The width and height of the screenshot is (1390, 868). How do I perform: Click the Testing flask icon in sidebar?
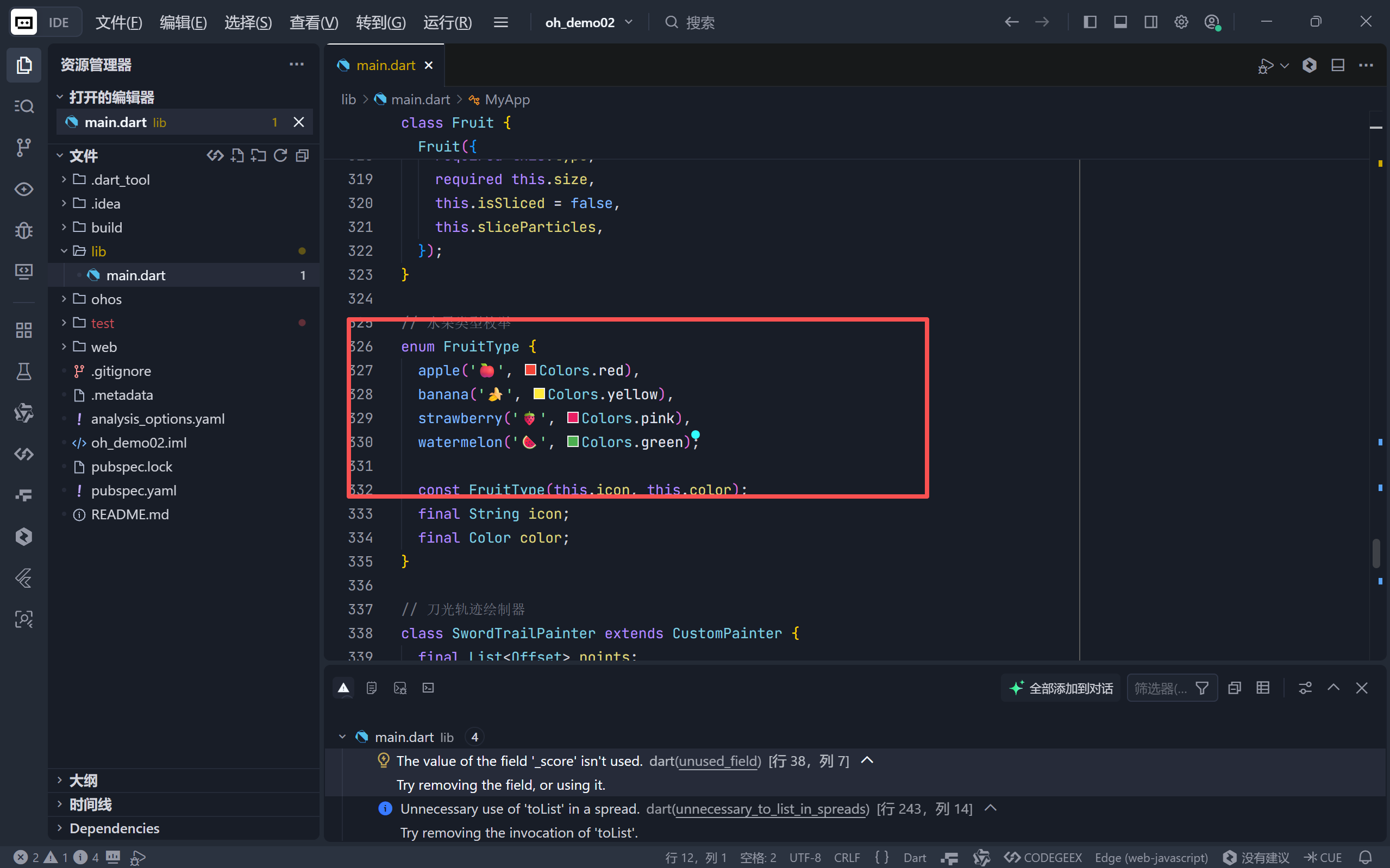coord(23,372)
